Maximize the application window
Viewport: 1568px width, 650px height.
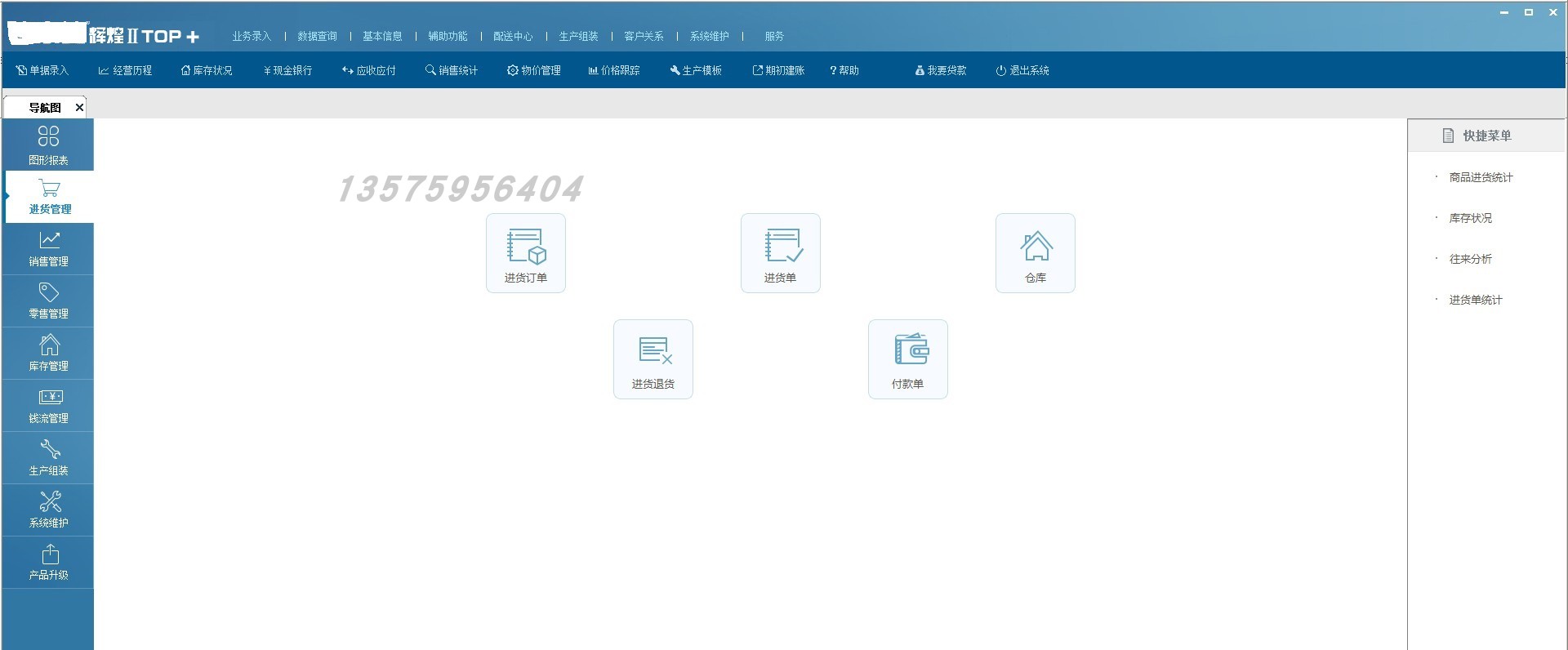[x=1529, y=12]
